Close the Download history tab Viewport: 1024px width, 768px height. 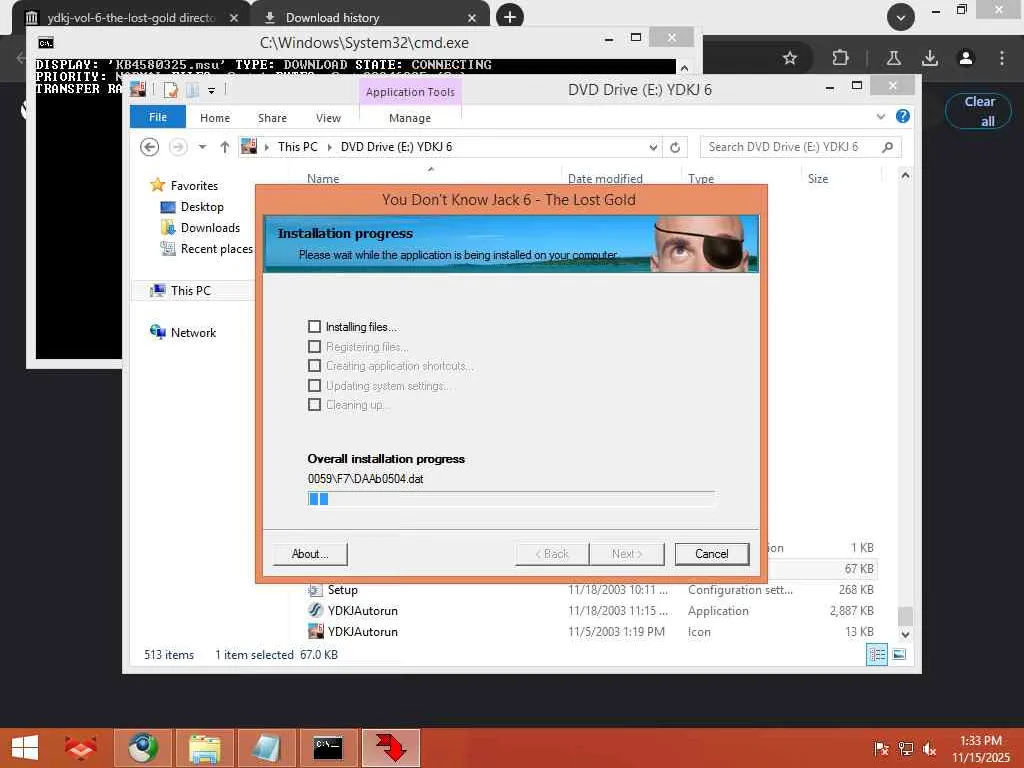tap(472, 18)
